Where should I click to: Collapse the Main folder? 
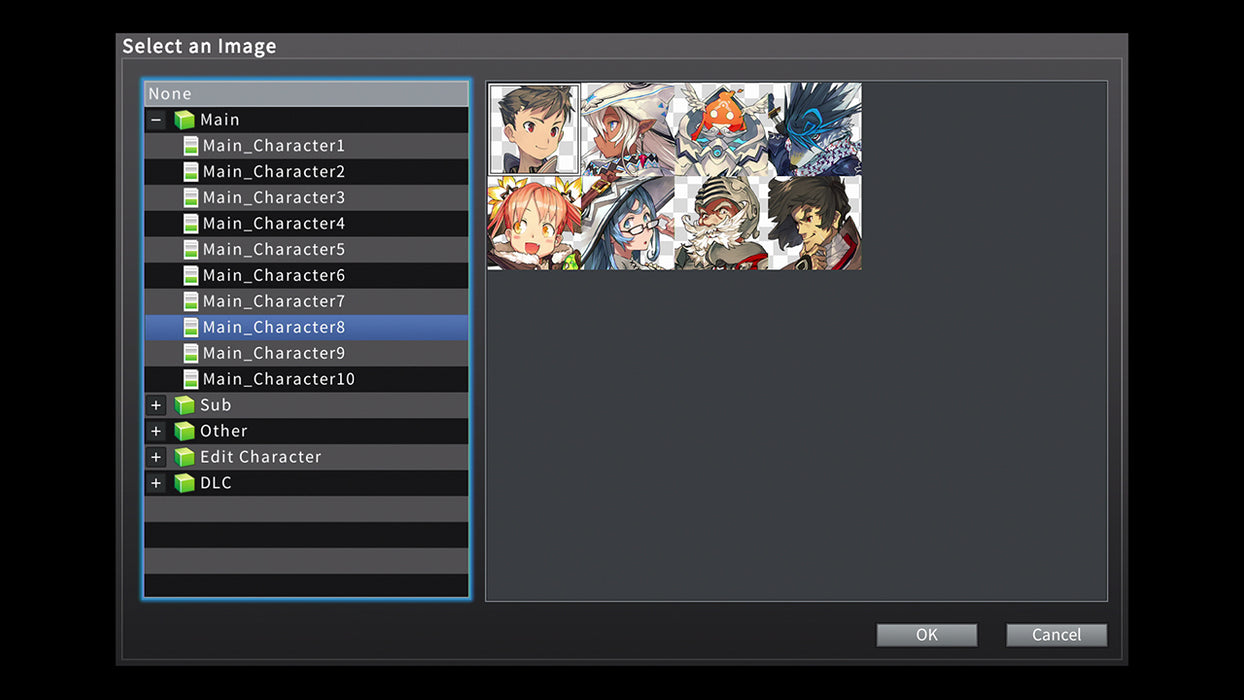click(x=156, y=119)
